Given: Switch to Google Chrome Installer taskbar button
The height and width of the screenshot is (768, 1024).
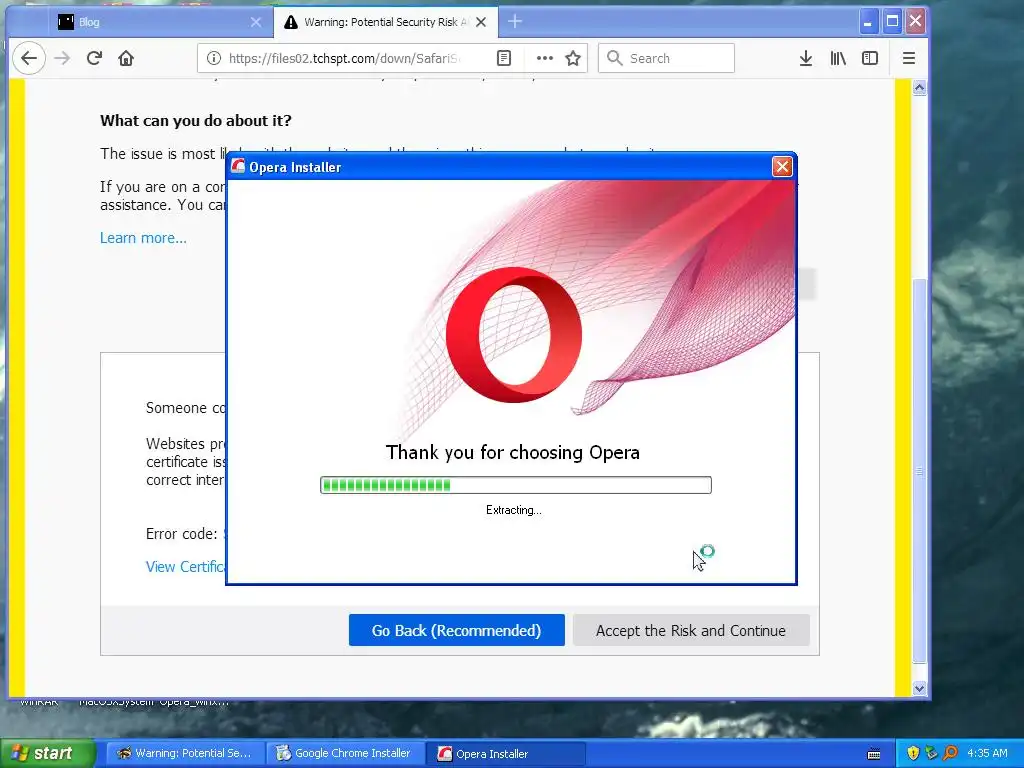Looking at the screenshot, I should [345, 753].
